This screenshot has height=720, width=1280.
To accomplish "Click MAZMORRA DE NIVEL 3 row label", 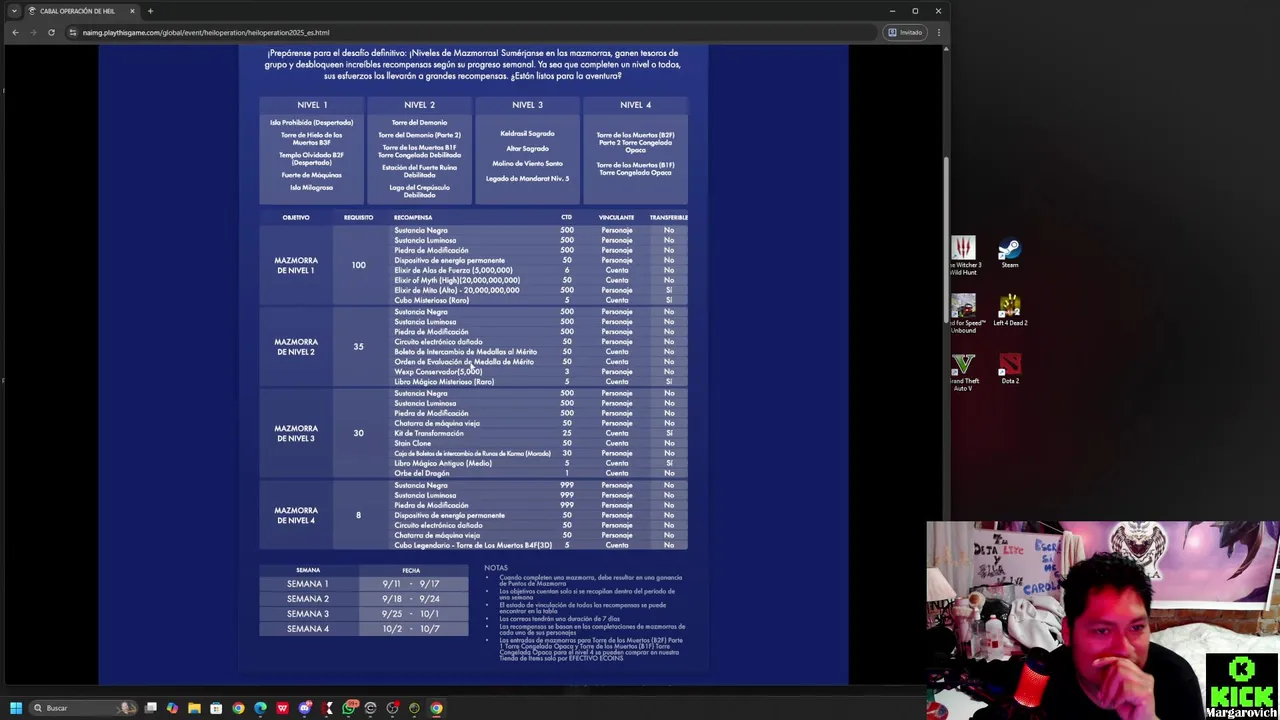I will point(296,433).
